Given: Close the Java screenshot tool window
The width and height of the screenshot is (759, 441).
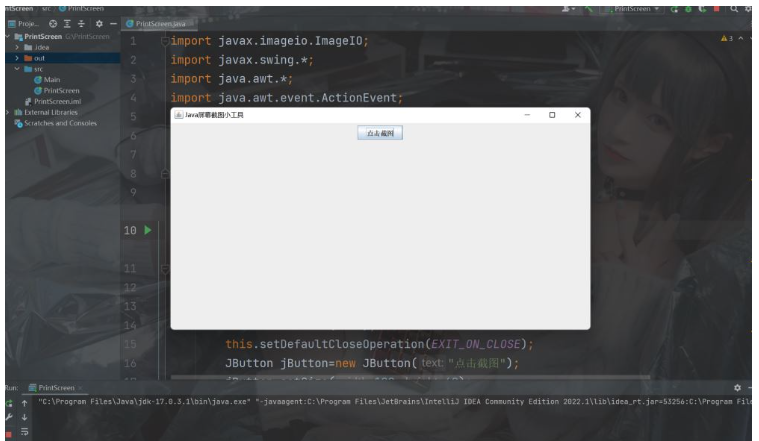Looking at the screenshot, I should click(577, 115).
